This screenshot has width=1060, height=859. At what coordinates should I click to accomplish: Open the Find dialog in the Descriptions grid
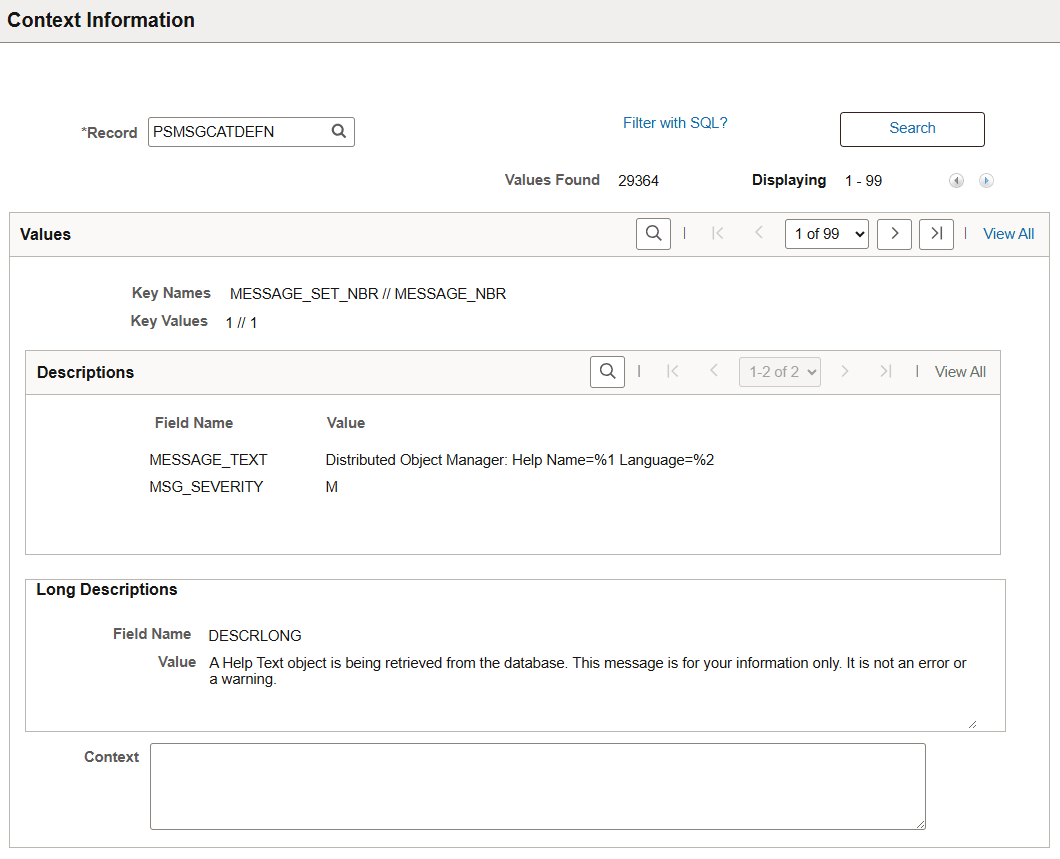607,371
